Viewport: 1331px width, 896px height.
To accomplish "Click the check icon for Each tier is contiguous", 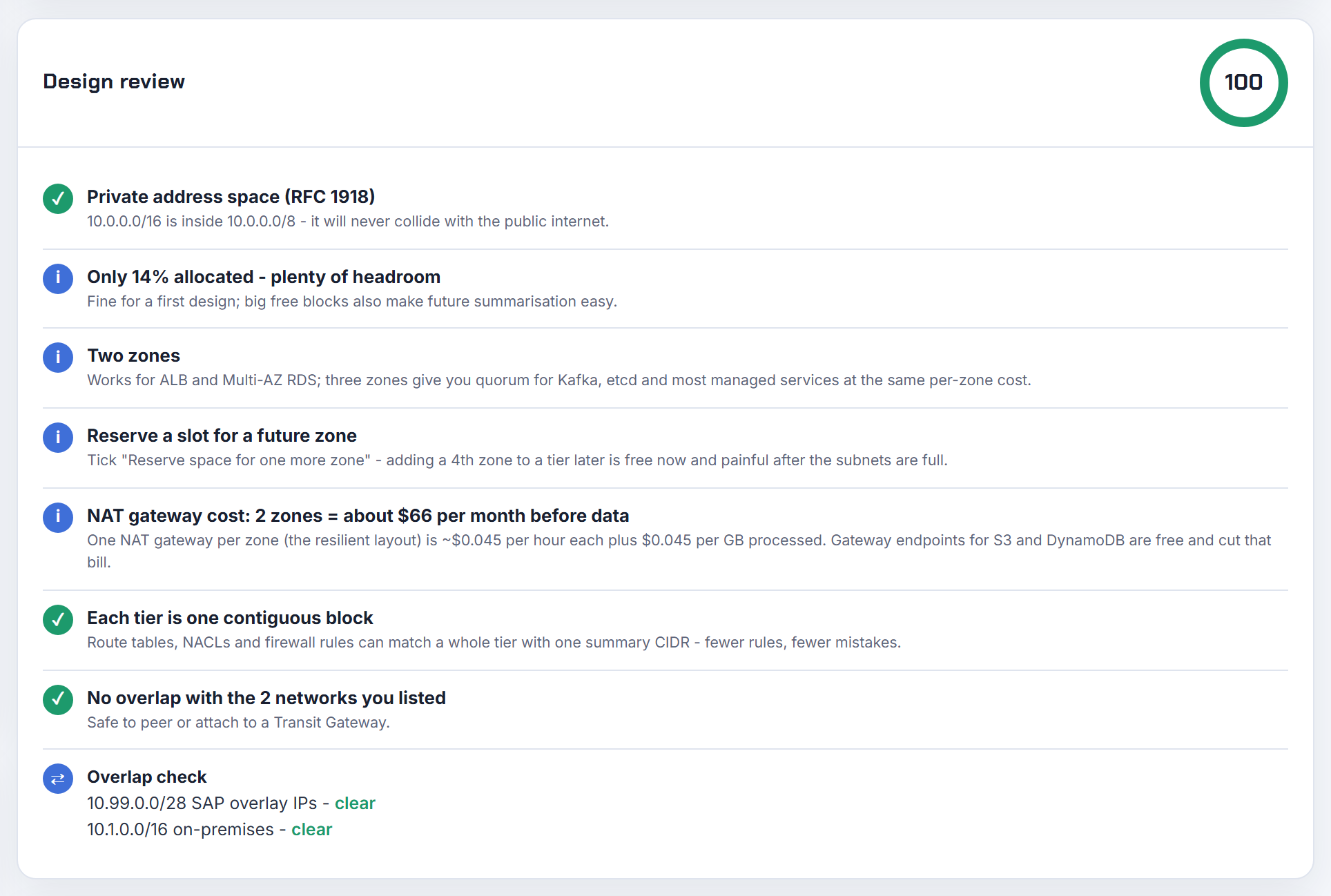I will coord(58,620).
